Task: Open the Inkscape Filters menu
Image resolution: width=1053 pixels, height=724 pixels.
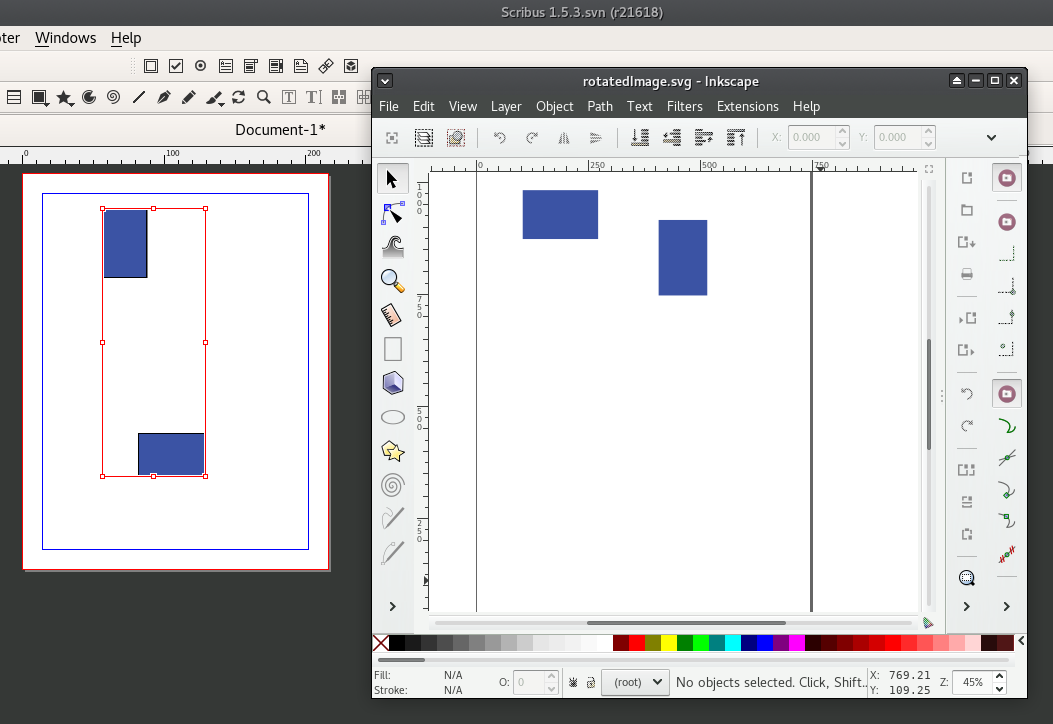Action: tap(685, 106)
